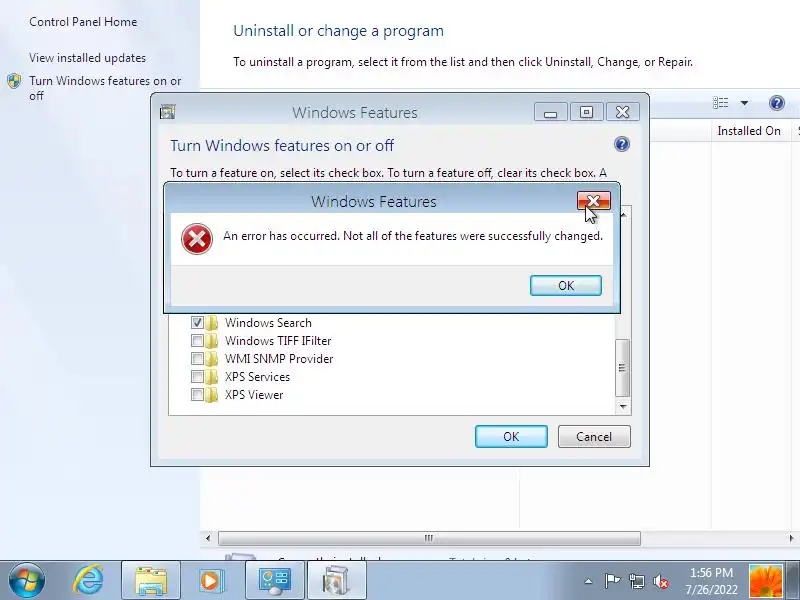
Task: Open the view options dropdown arrow
Action: click(744, 103)
